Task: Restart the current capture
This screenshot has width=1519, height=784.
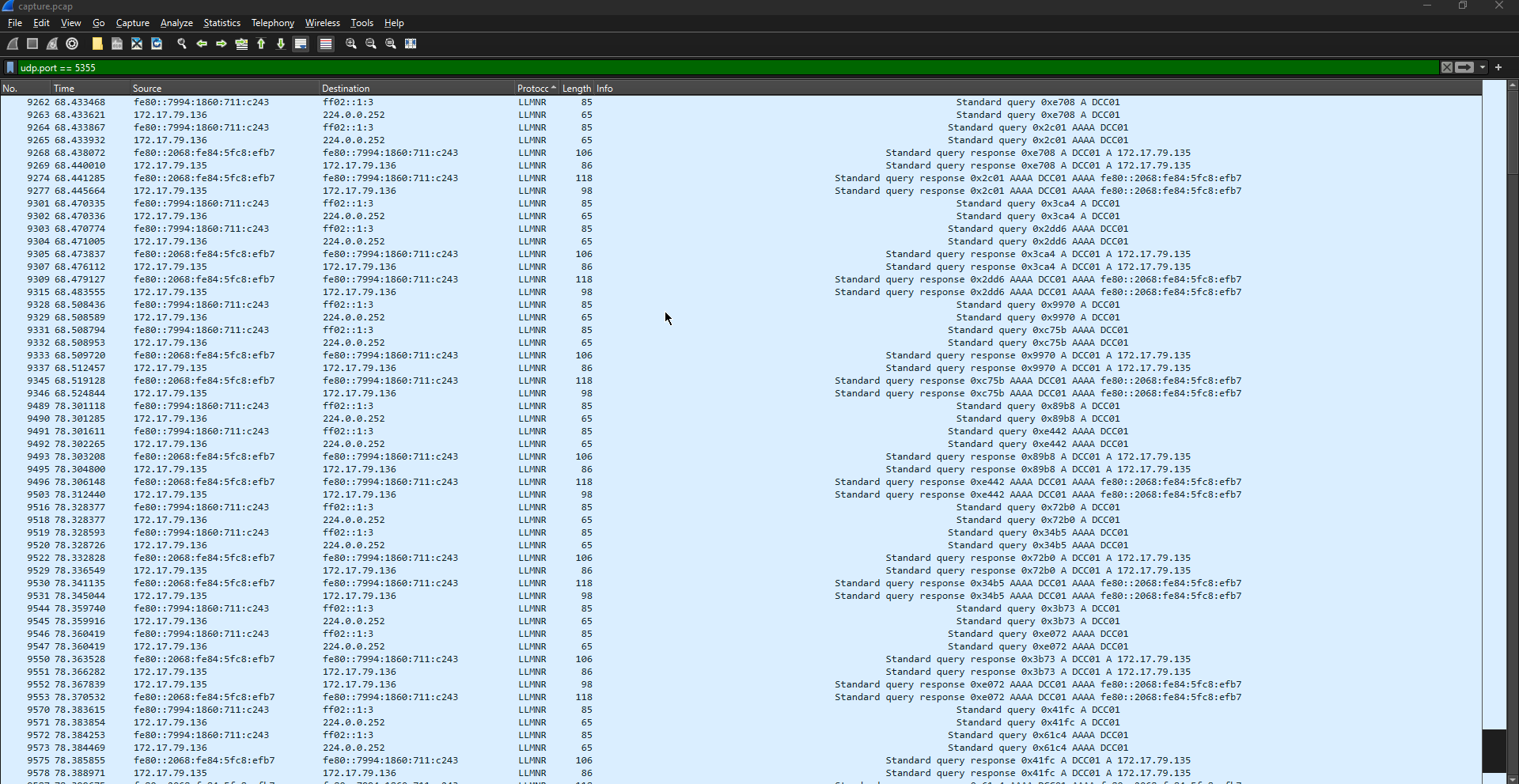Action: 52,44
